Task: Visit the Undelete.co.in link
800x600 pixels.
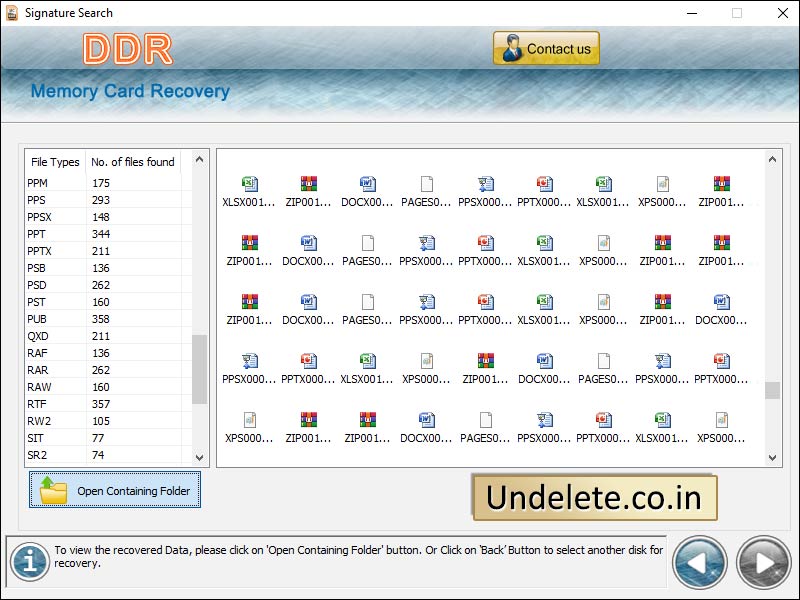Action: point(594,496)
